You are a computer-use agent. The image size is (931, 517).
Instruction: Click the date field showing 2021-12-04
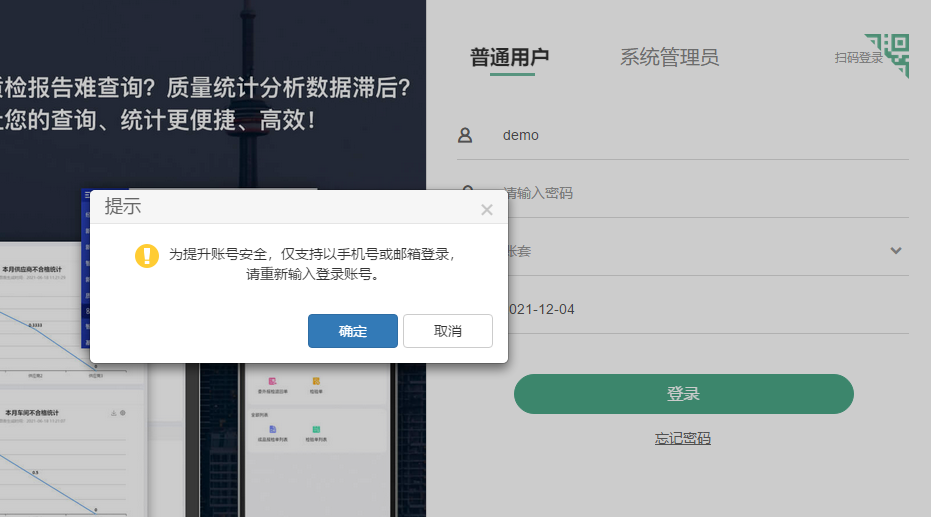pos(709,309)
